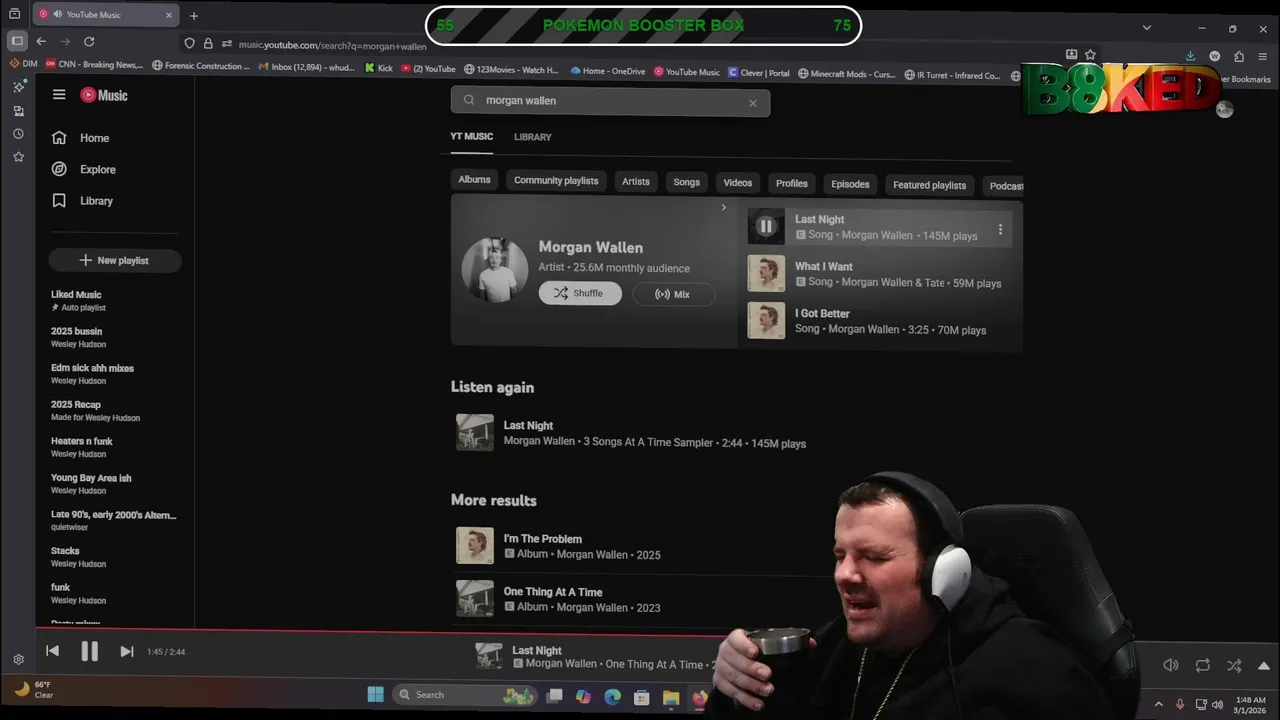Clear the search box with X

pyautogui.click(x=753, y=102)
